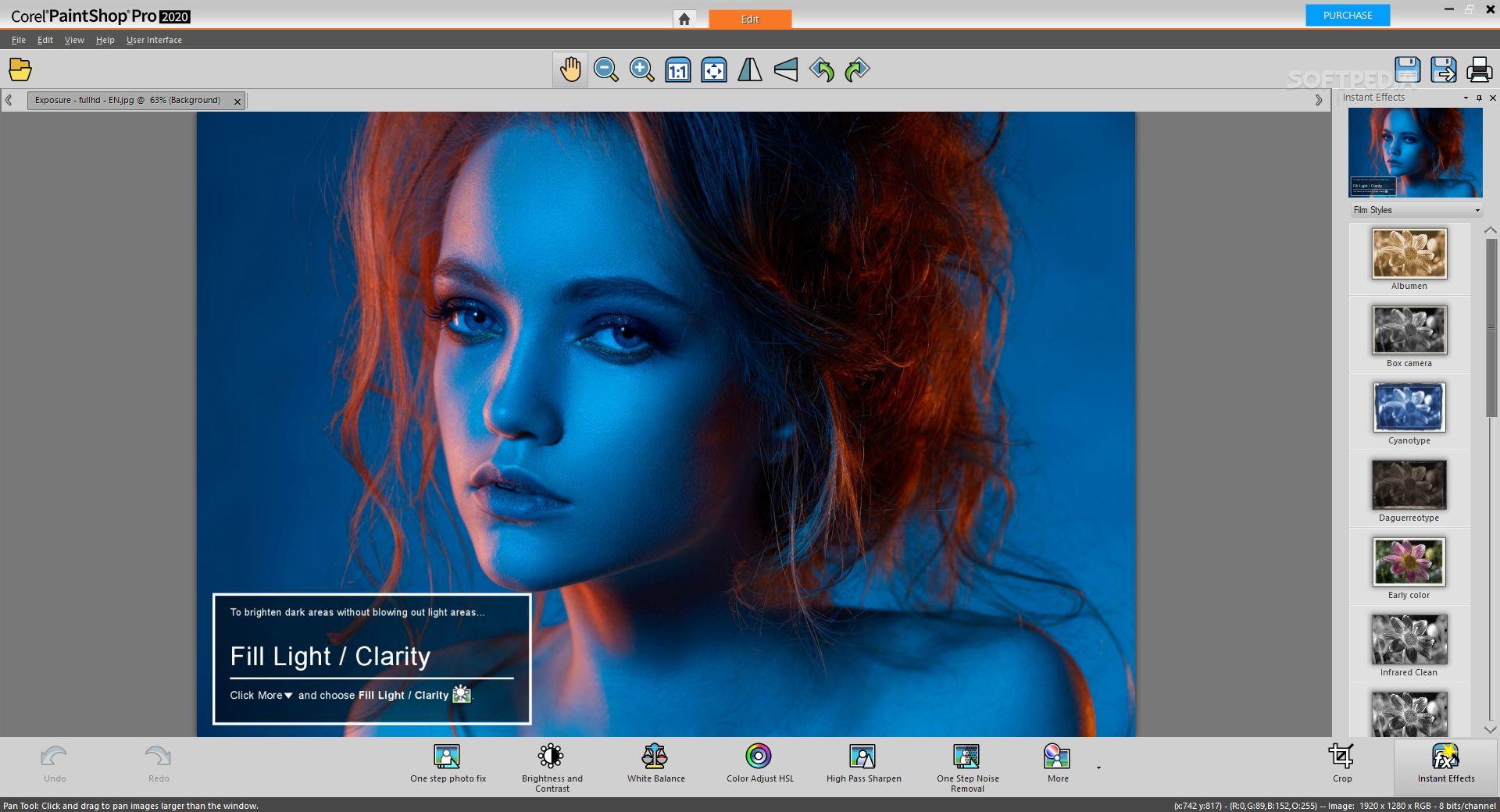The height and width of the screenshot is (812, 1500).
Task: Open the Instant Effects panel menu
Action: [1464, 98]
